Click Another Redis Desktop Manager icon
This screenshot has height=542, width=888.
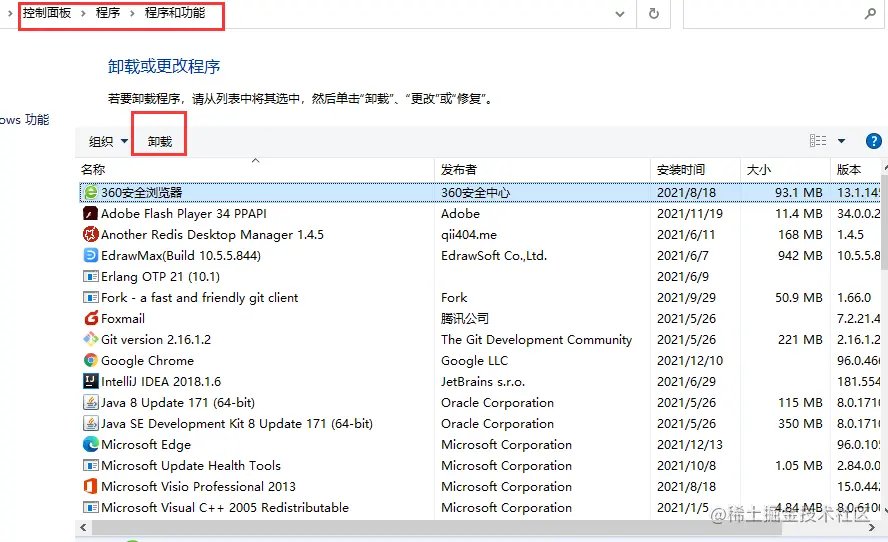coord(91,234)
